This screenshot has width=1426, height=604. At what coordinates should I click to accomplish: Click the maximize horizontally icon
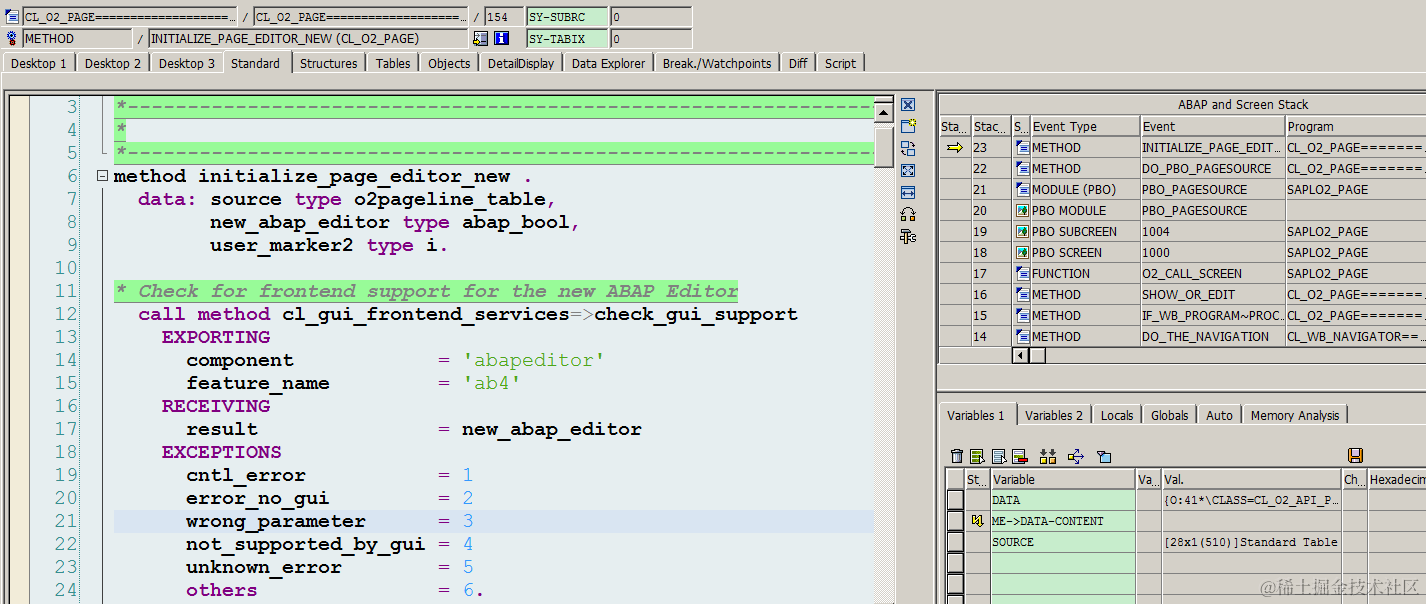[908, 192]
